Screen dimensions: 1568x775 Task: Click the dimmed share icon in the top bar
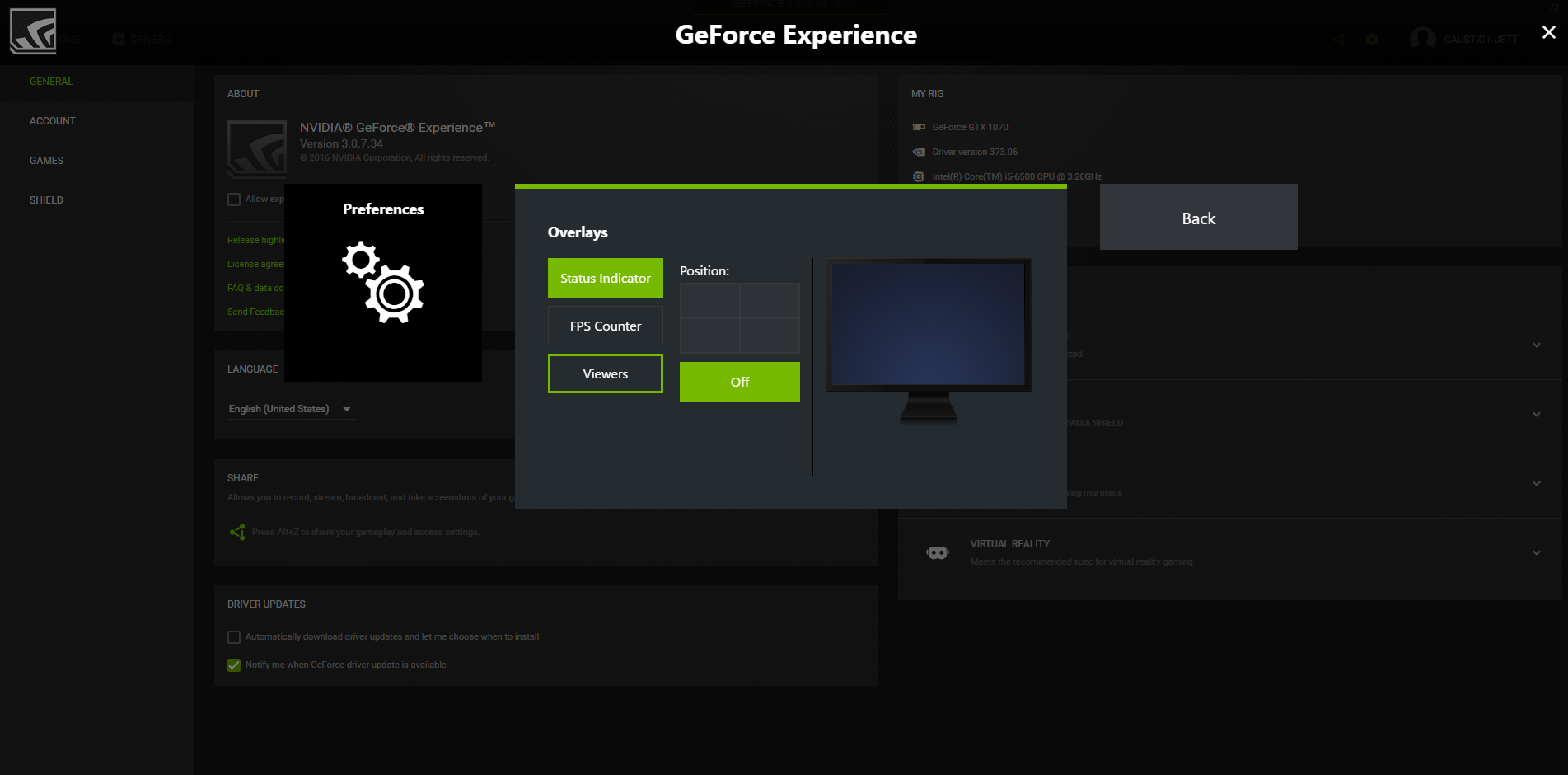click(x=1339, y=40)
